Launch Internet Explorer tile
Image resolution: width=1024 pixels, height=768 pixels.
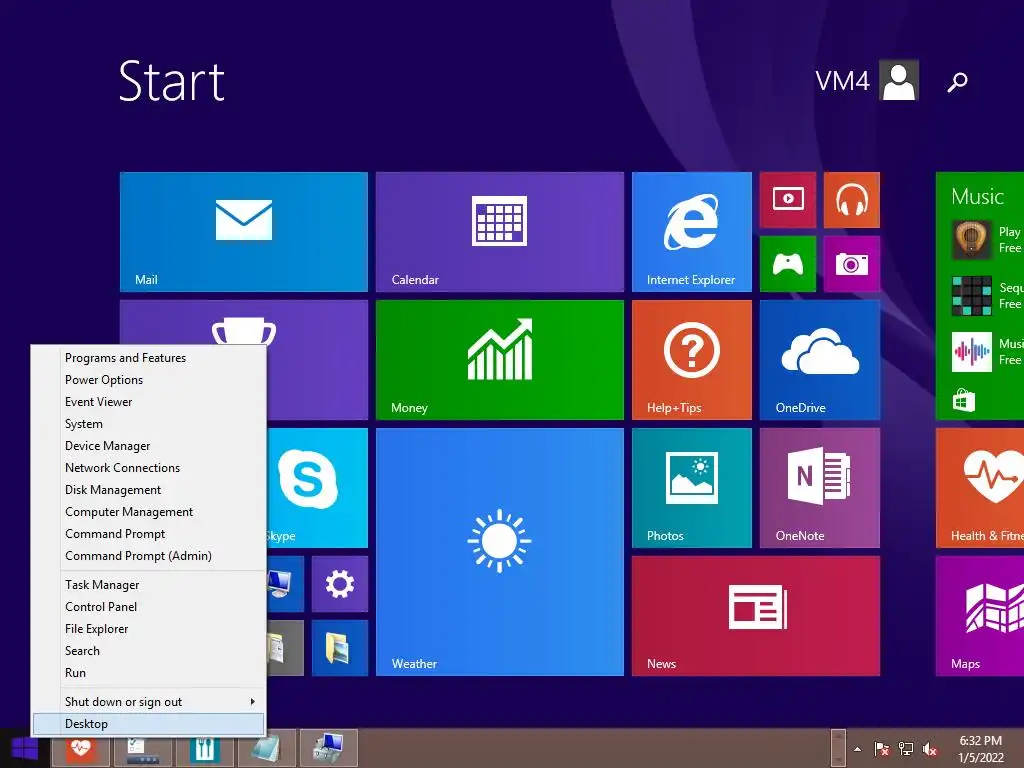[692, 232]
